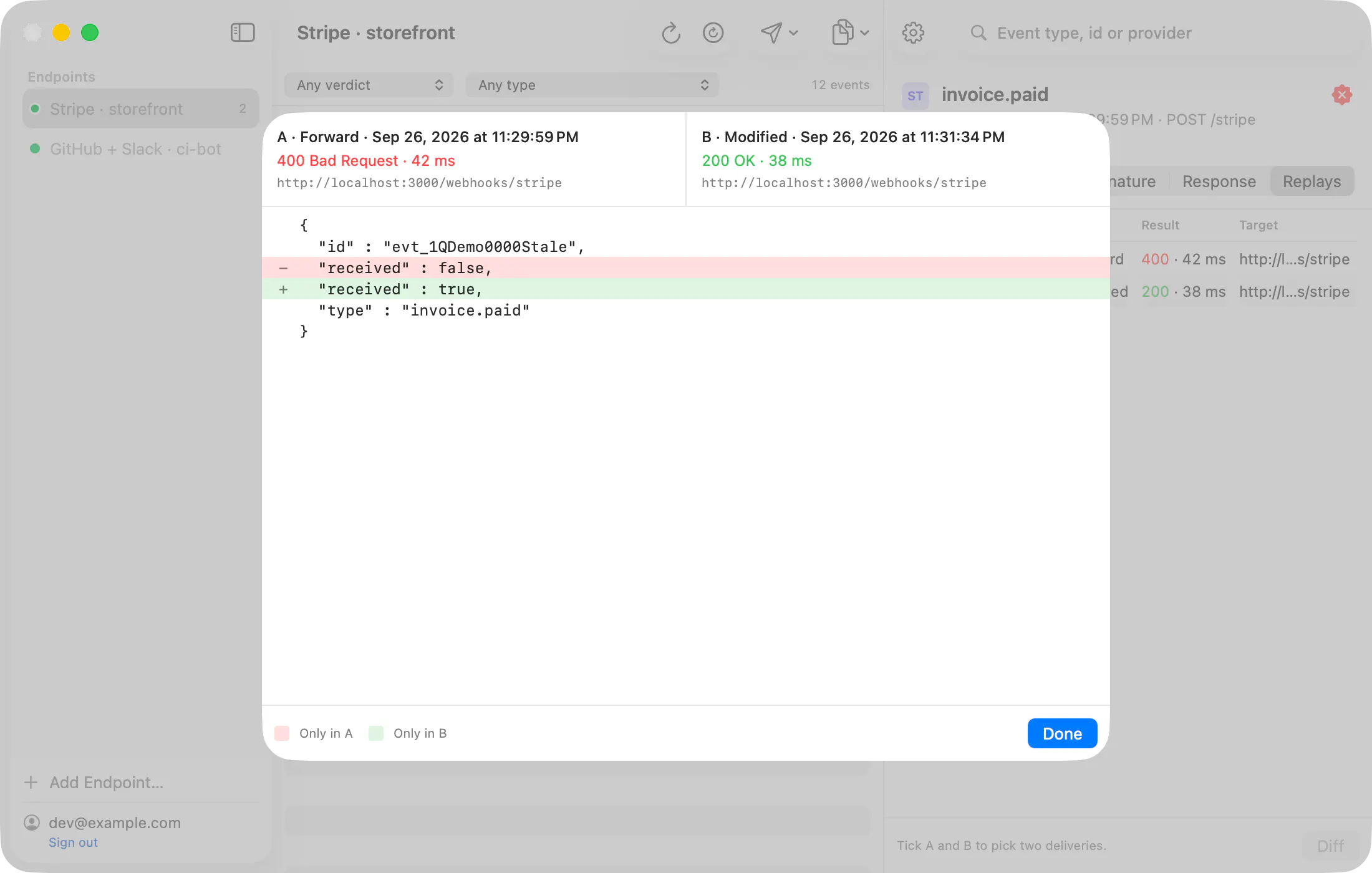Click the Add Endpoint plus icon

tap(31, 782)
